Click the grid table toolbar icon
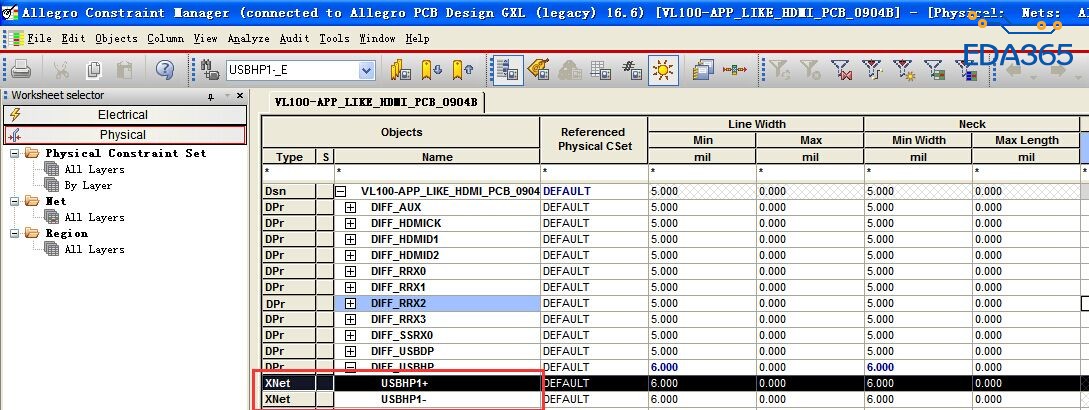The width and height of the screenshot is (1089, 410). coord(601,69)
